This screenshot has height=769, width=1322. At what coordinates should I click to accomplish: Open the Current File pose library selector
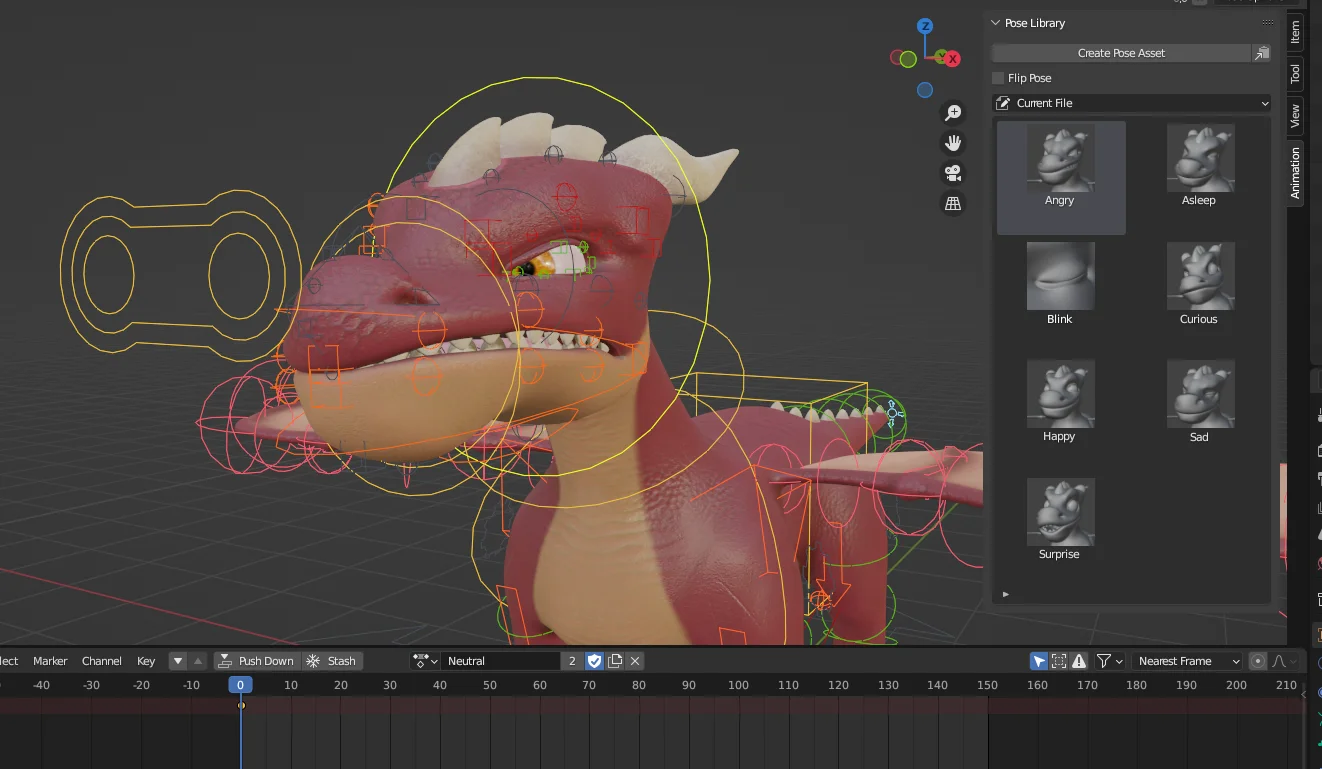[1130, 102]
